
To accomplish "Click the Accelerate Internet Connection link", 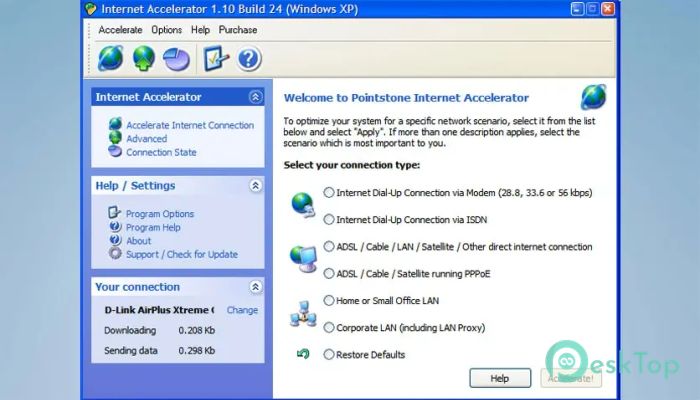I will pyautogui.click(x=190, y=125).
